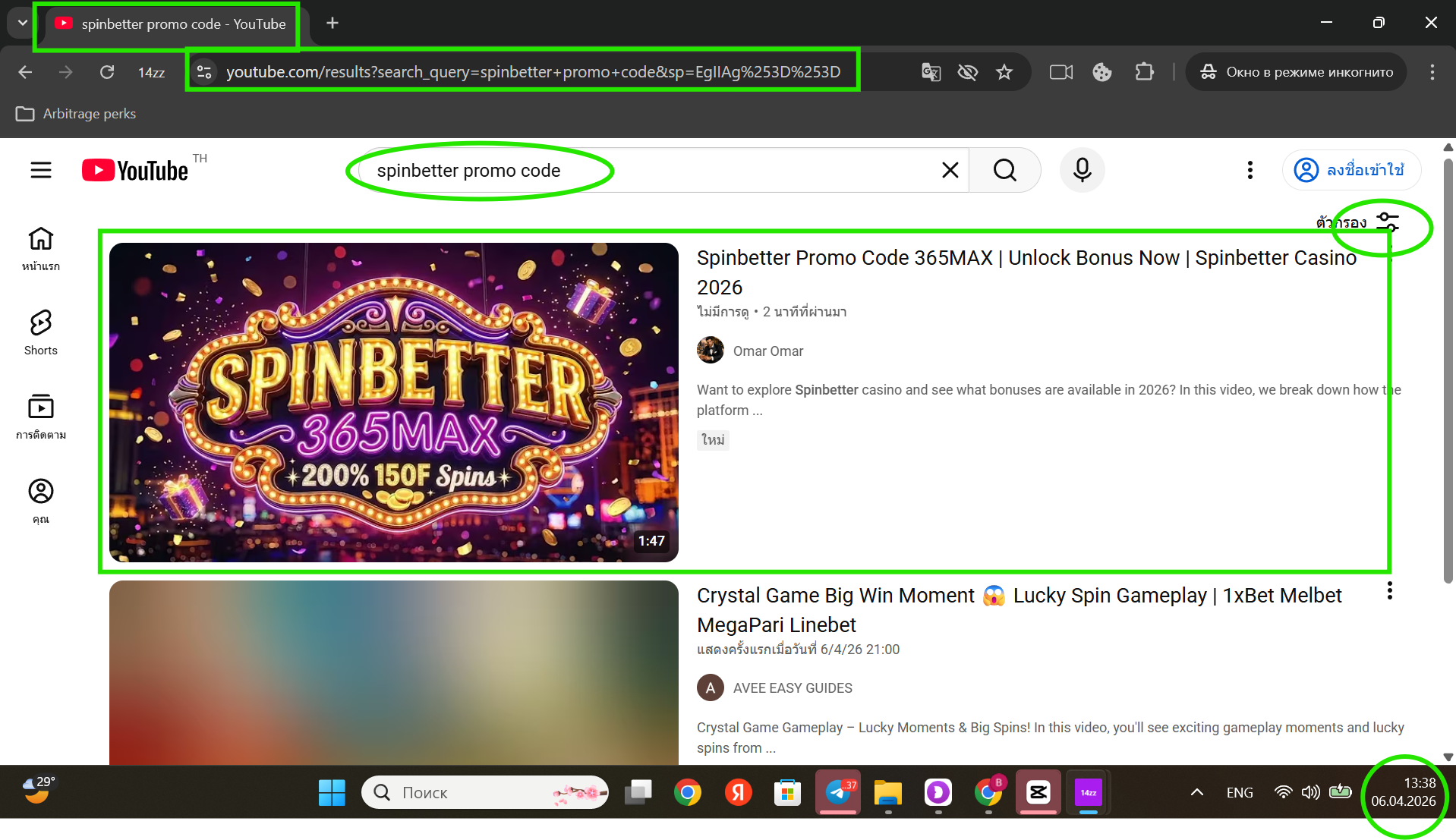Click the scrollbar down arrow
Image resolution: width=1456 pixels, height=840 pixels.
click(x=1448, y=757)
